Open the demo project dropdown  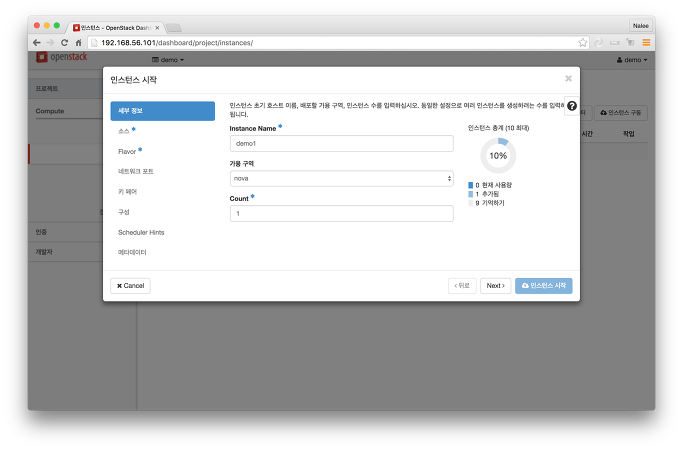[168, 60]
